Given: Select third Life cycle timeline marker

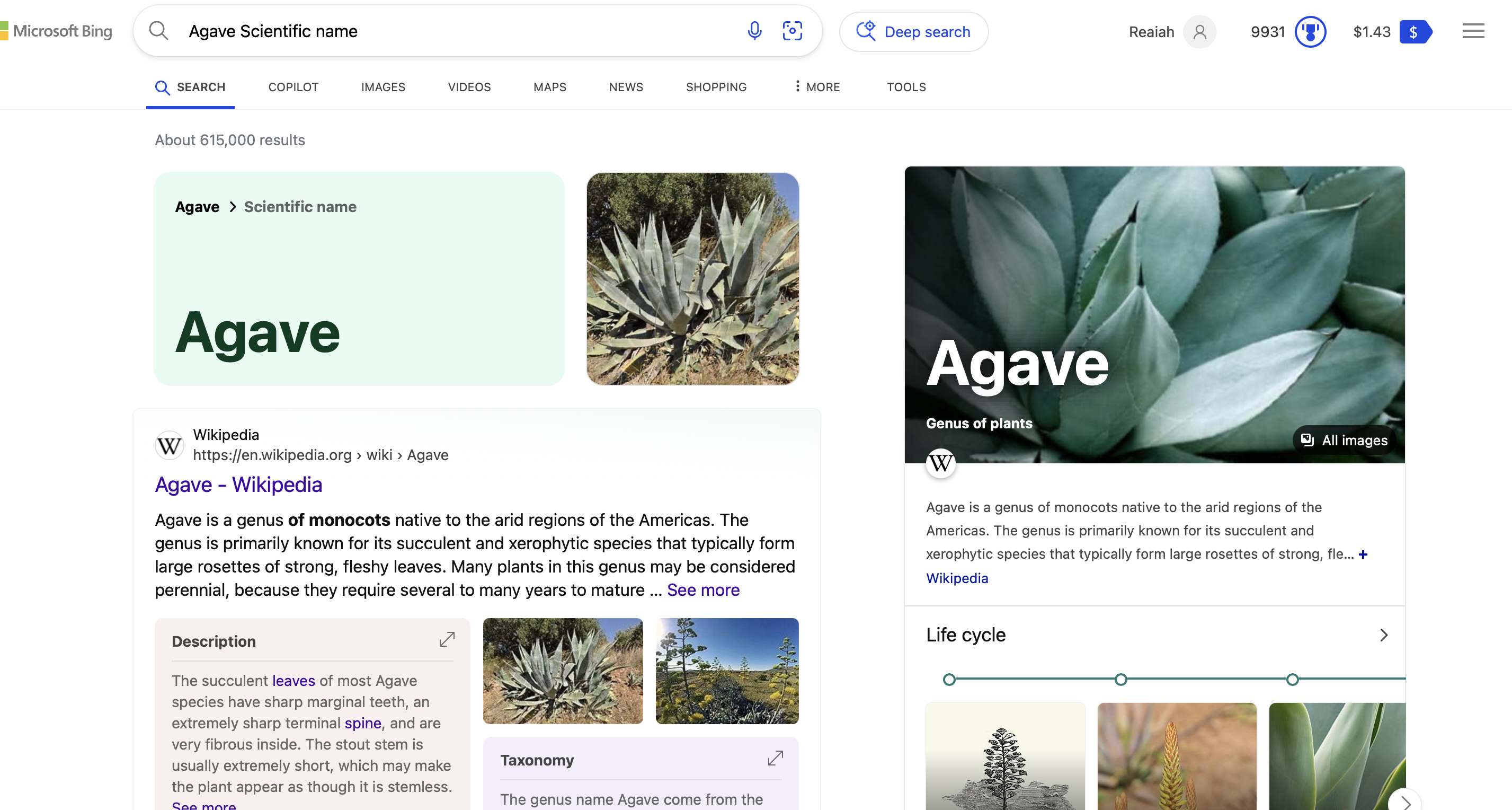Looking at the screenshot, I should pyautogui.click(x=1292, y=680).
